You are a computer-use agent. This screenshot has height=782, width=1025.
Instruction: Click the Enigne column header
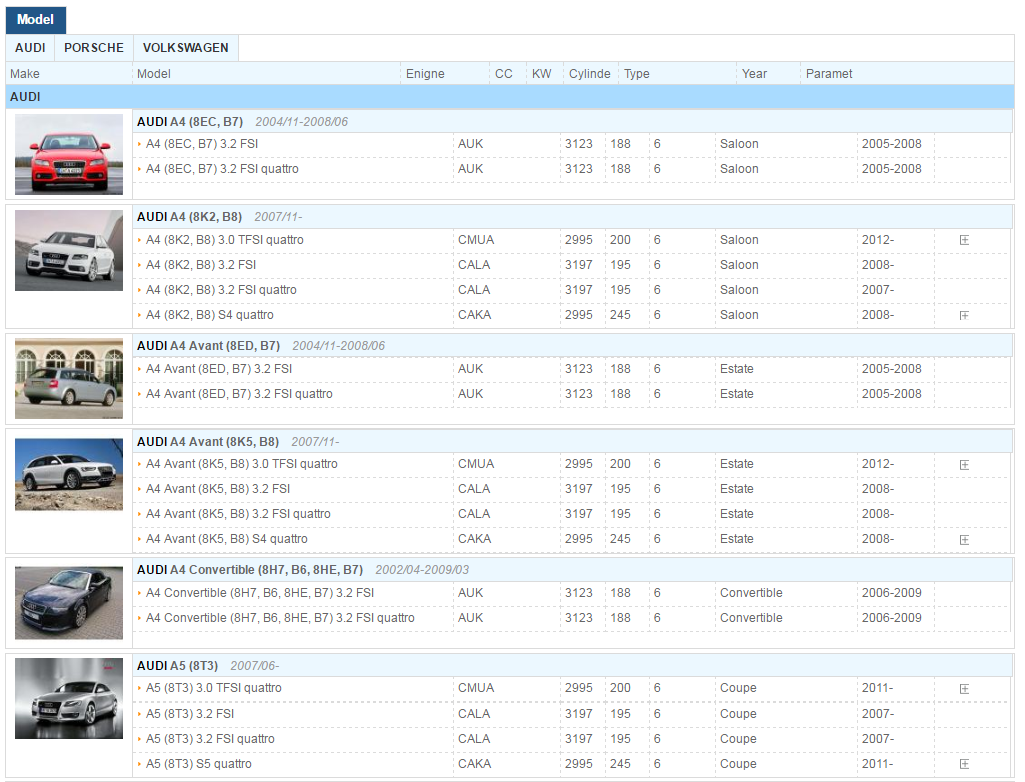coord(445,73)
